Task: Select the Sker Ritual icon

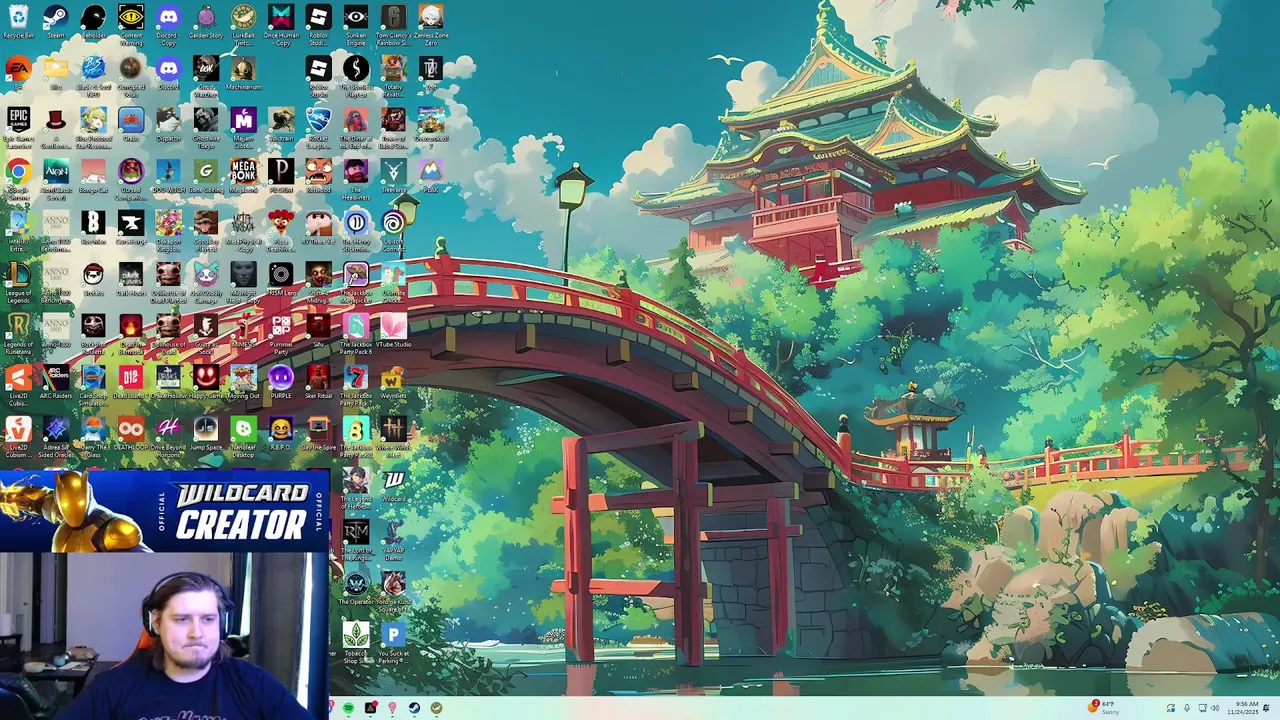Action: [x=318, y=382]
